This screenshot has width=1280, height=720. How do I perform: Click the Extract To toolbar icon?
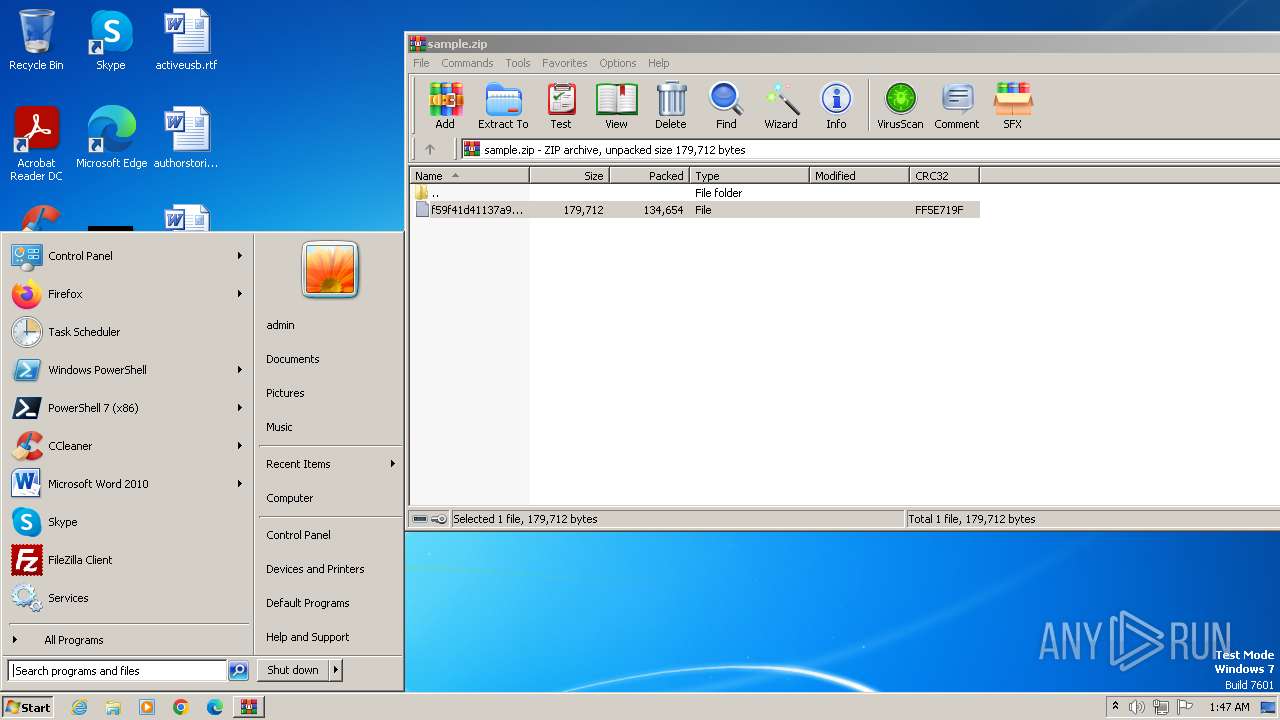point(503,106)
